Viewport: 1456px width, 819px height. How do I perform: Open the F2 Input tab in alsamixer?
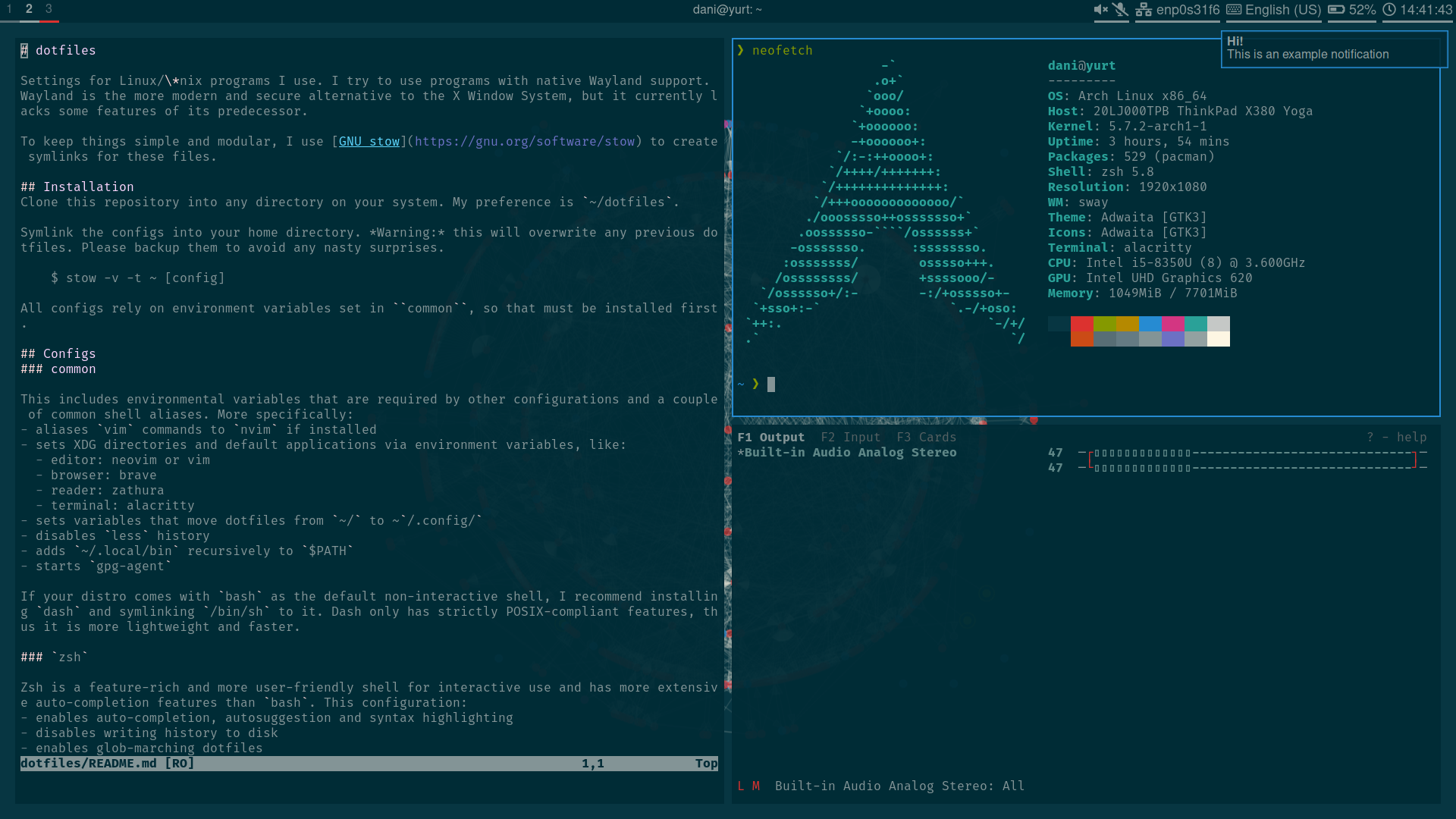pyautogui.click(x=850, y=438)
